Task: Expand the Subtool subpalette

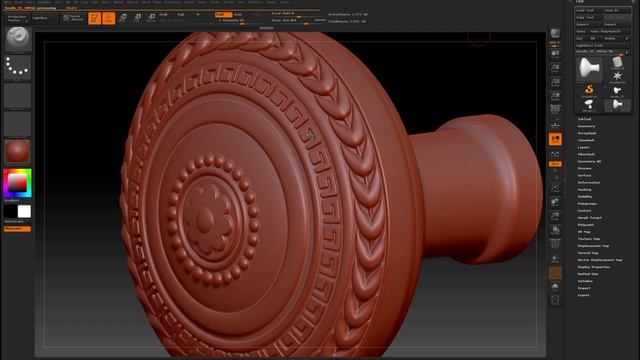Action: [x=584, y=119]
